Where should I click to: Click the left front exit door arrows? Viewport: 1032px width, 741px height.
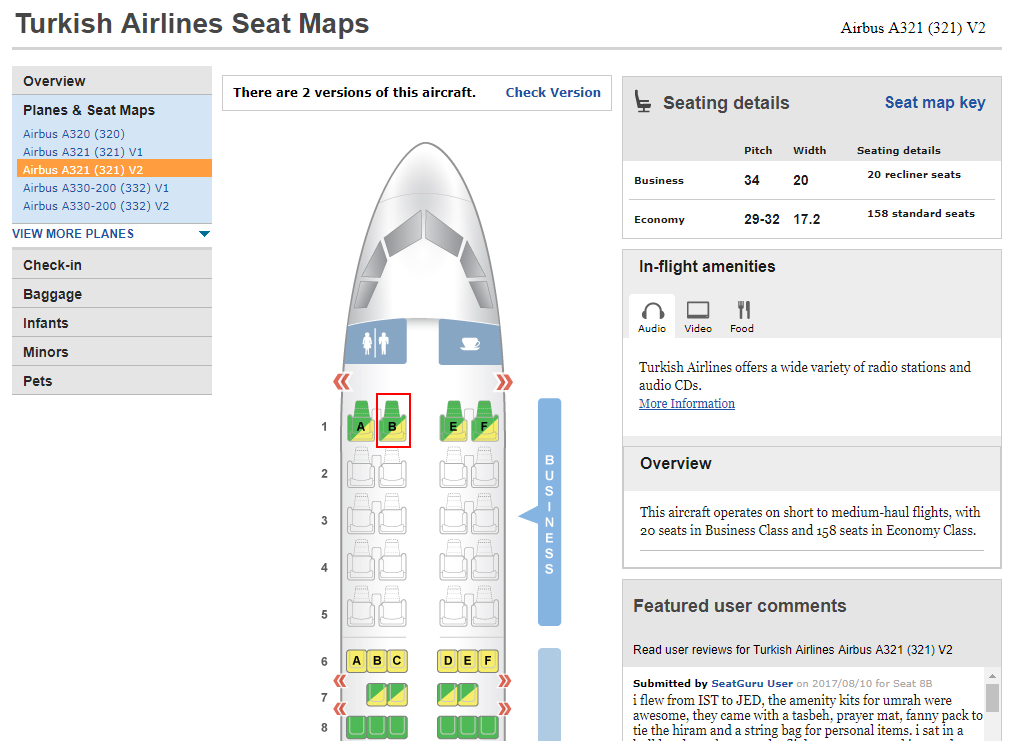[342, 382]
